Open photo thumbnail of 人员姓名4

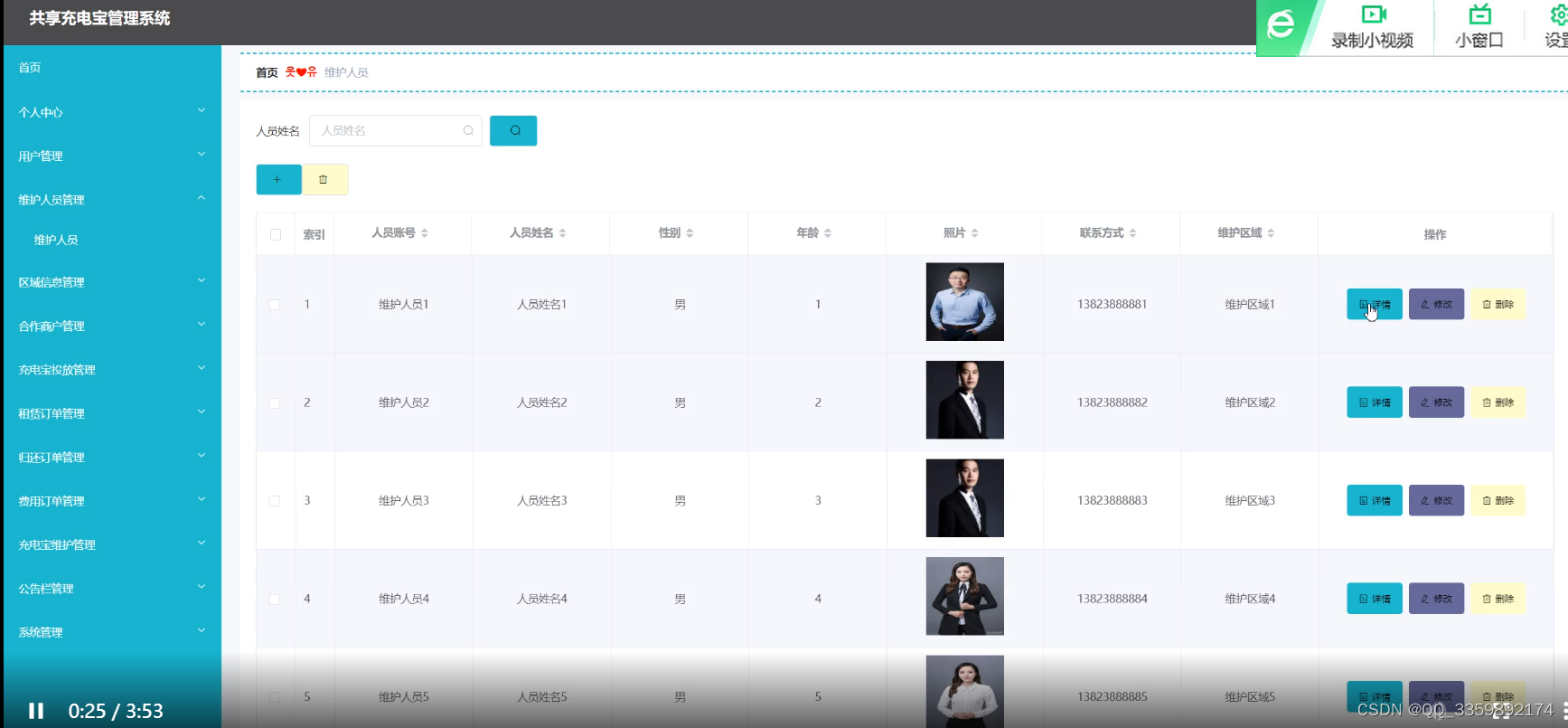[965, 596]
